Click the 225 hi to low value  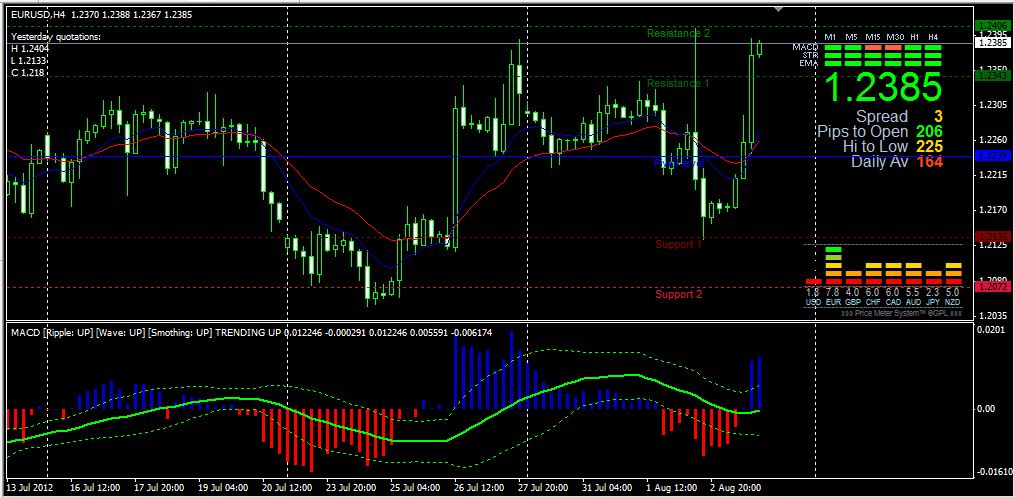pyautogui.click(x=931, y=147)
